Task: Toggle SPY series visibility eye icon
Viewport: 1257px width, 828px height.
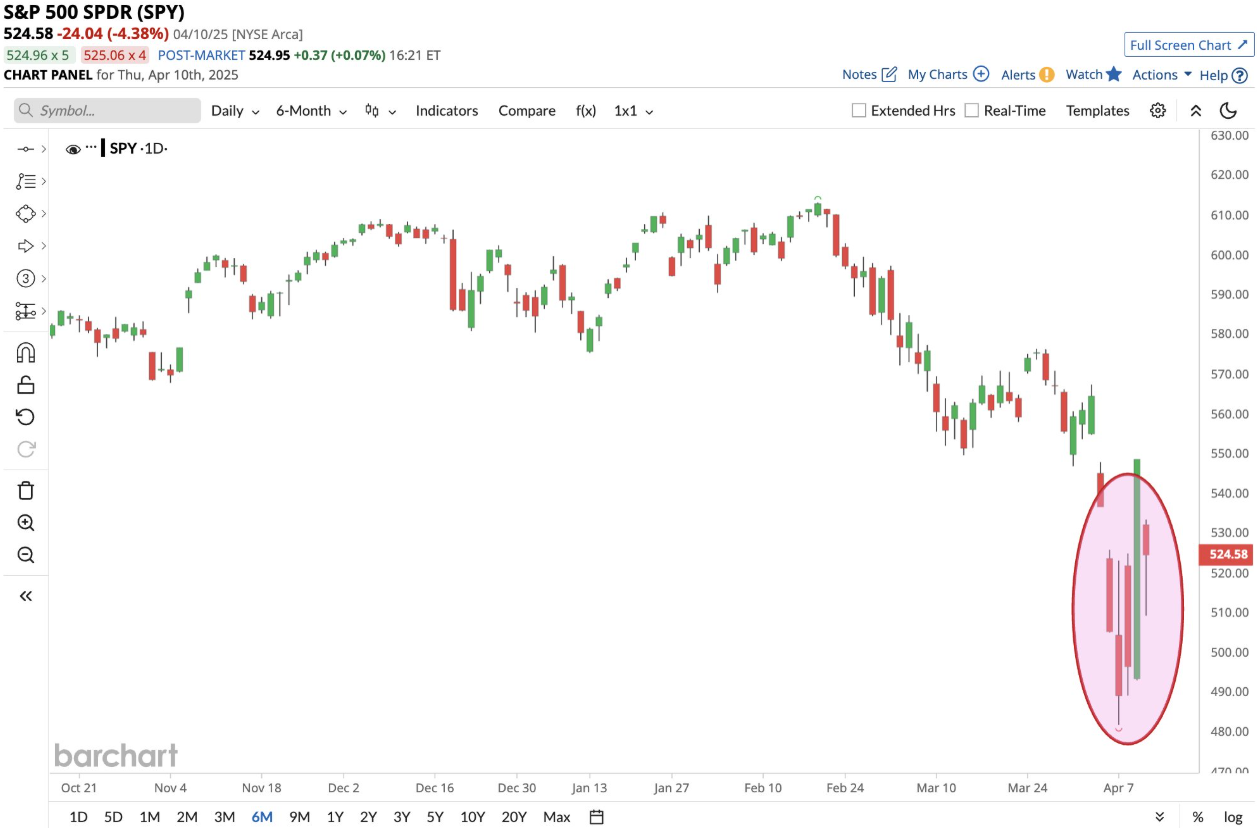Action: pyautogui.click(x=73, y=149)
